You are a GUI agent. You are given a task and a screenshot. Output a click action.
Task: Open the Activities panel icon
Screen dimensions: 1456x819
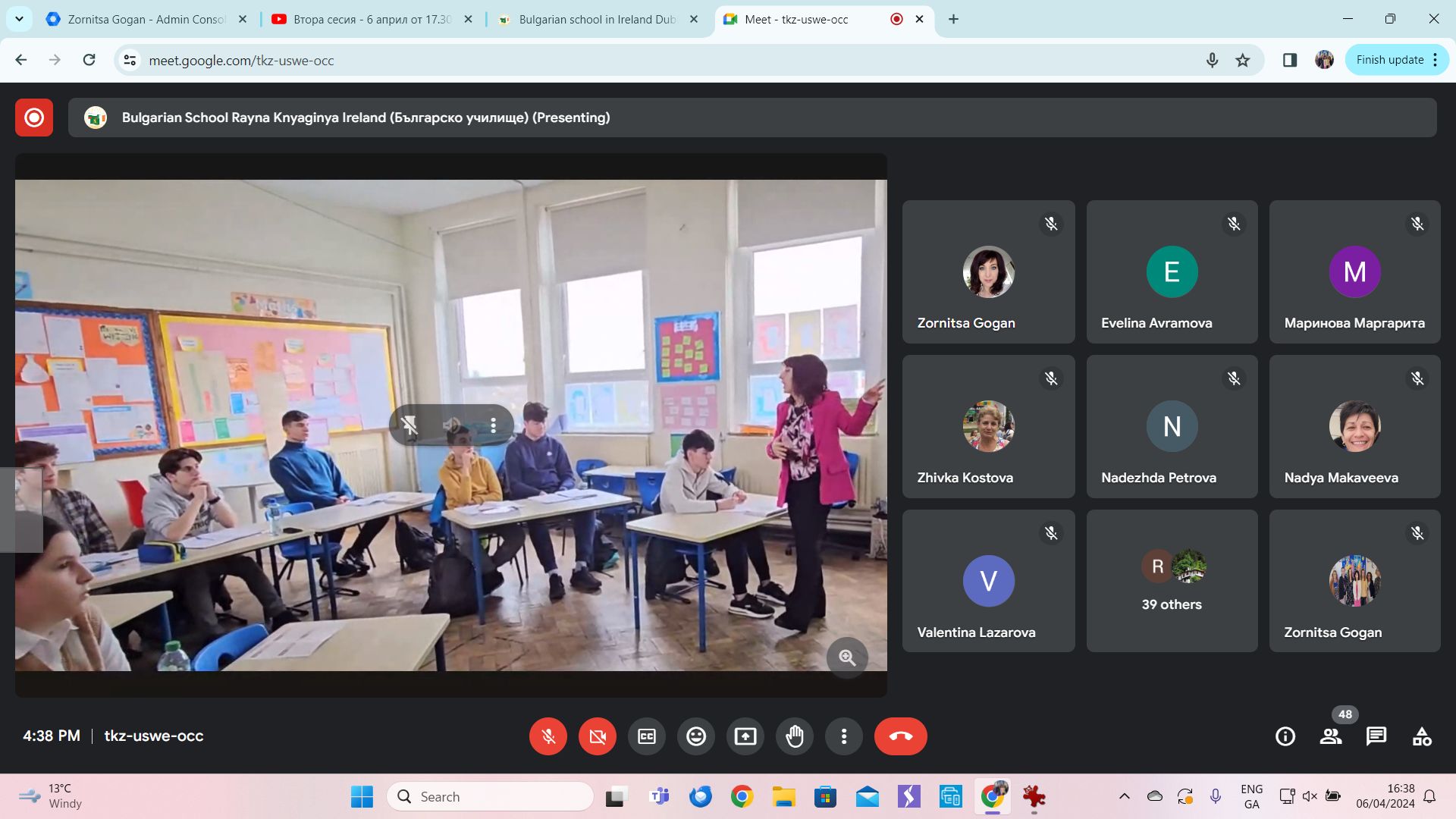[1422, 736]
